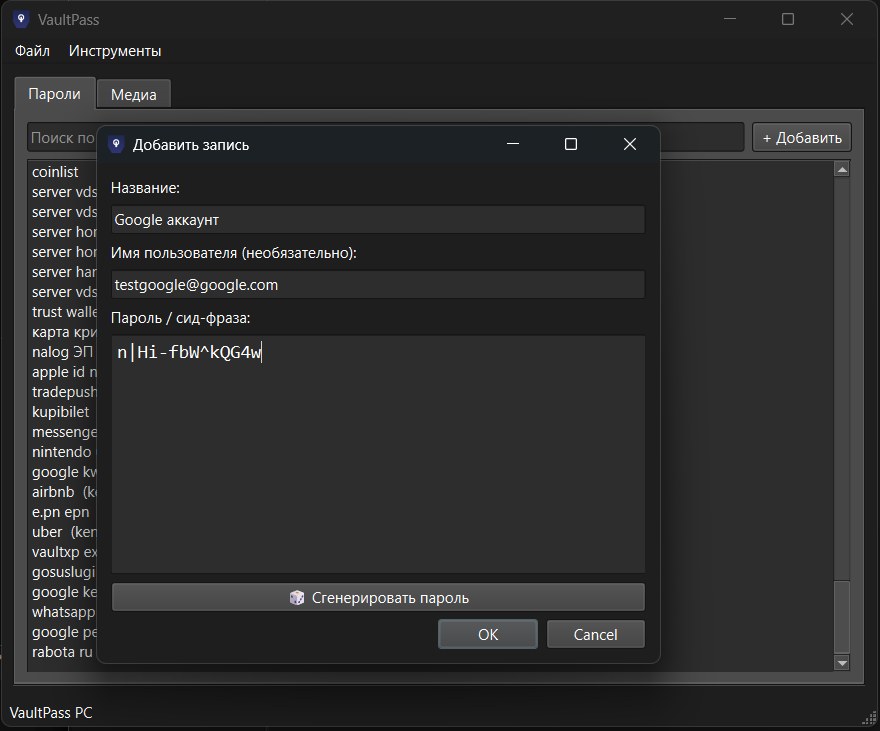Select the rabota ru entry

click(x=62, y=652)
